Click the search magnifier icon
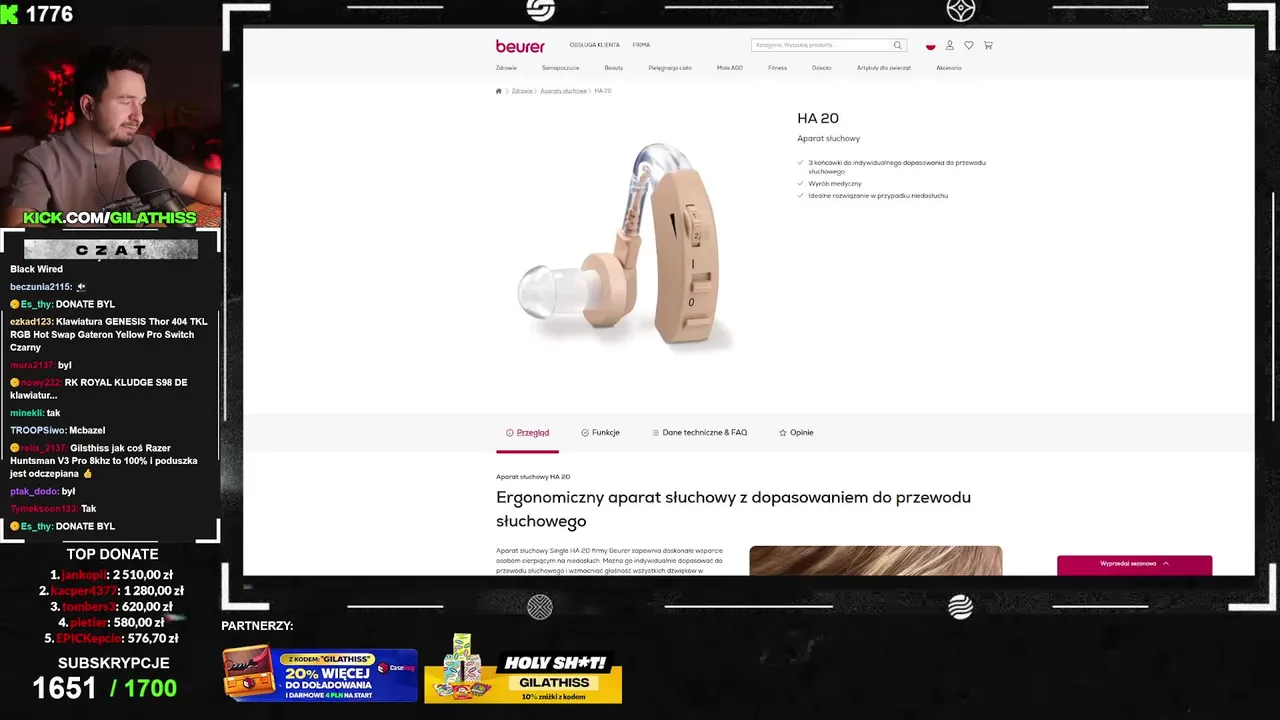 (x=898, y=45)
